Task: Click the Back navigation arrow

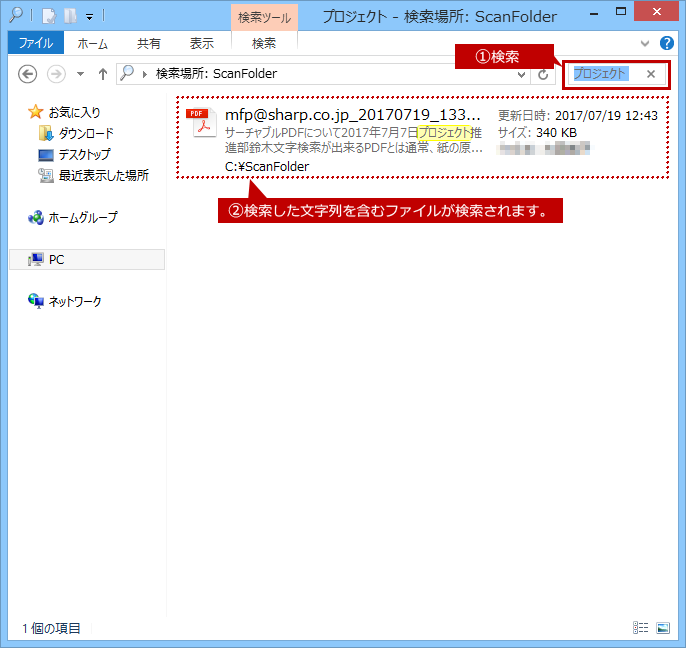Action: coord(27,74)
